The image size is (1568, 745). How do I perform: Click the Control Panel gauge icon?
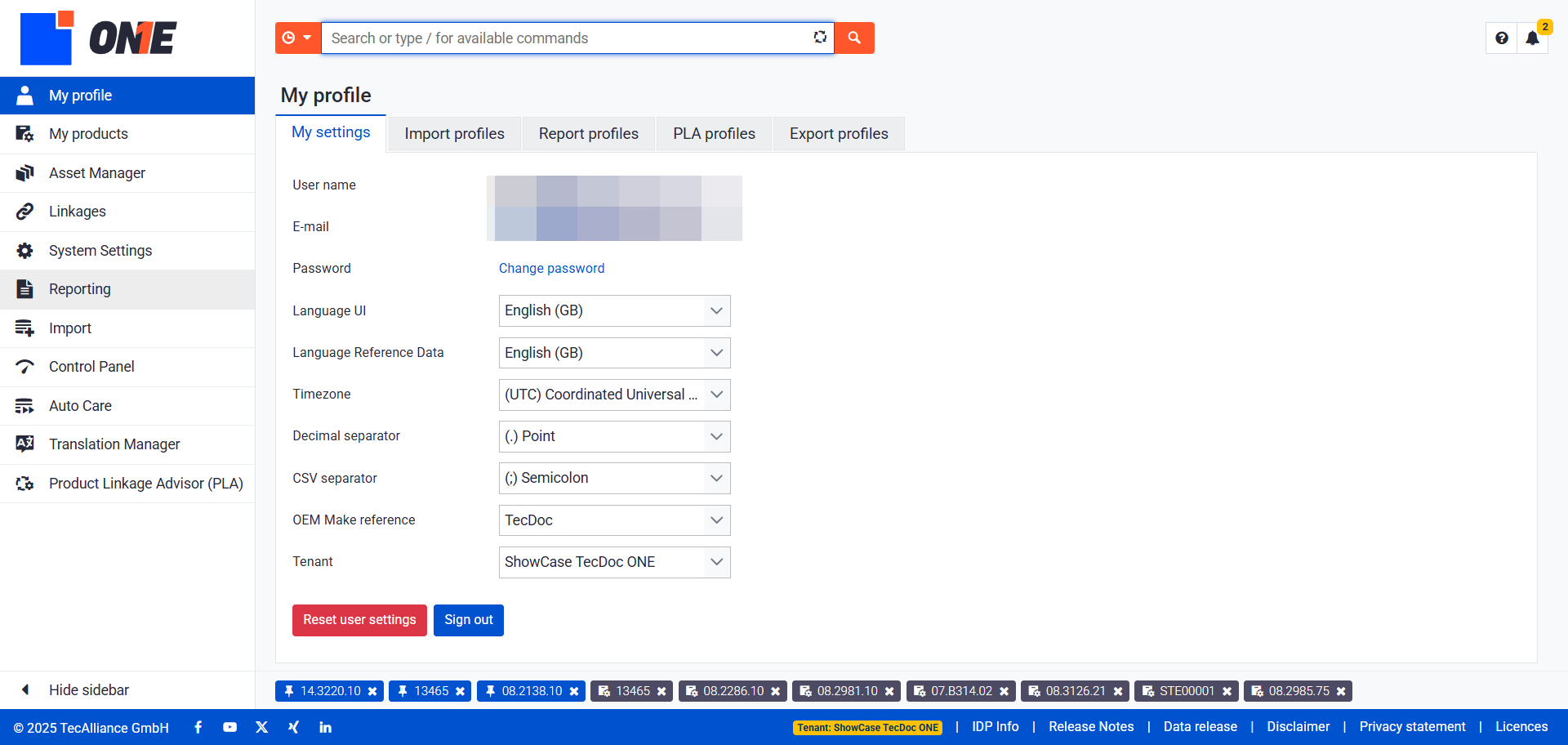pyautogui.click(x=25, y=367)
